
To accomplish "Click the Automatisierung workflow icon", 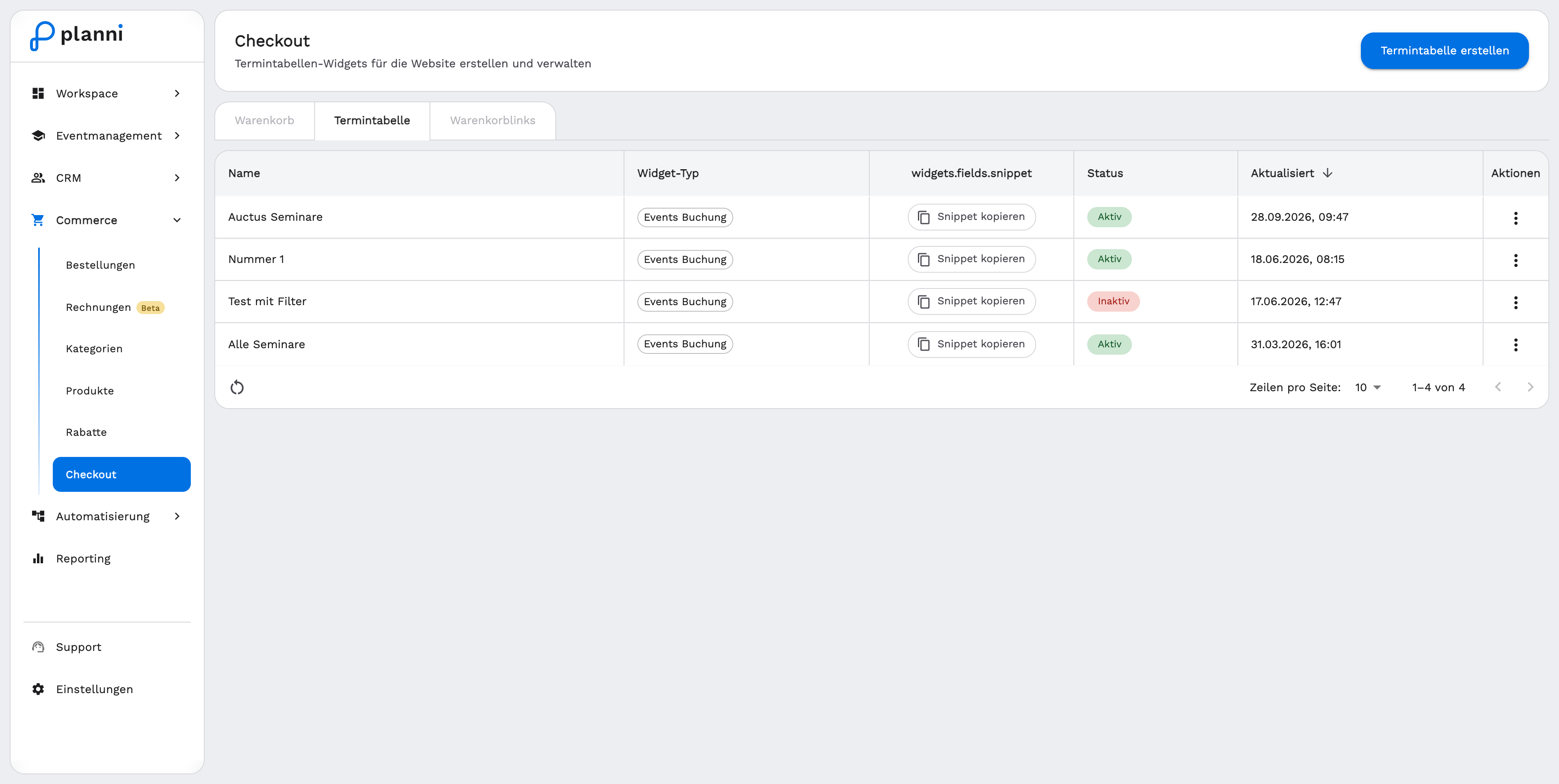I will (38, 516).
